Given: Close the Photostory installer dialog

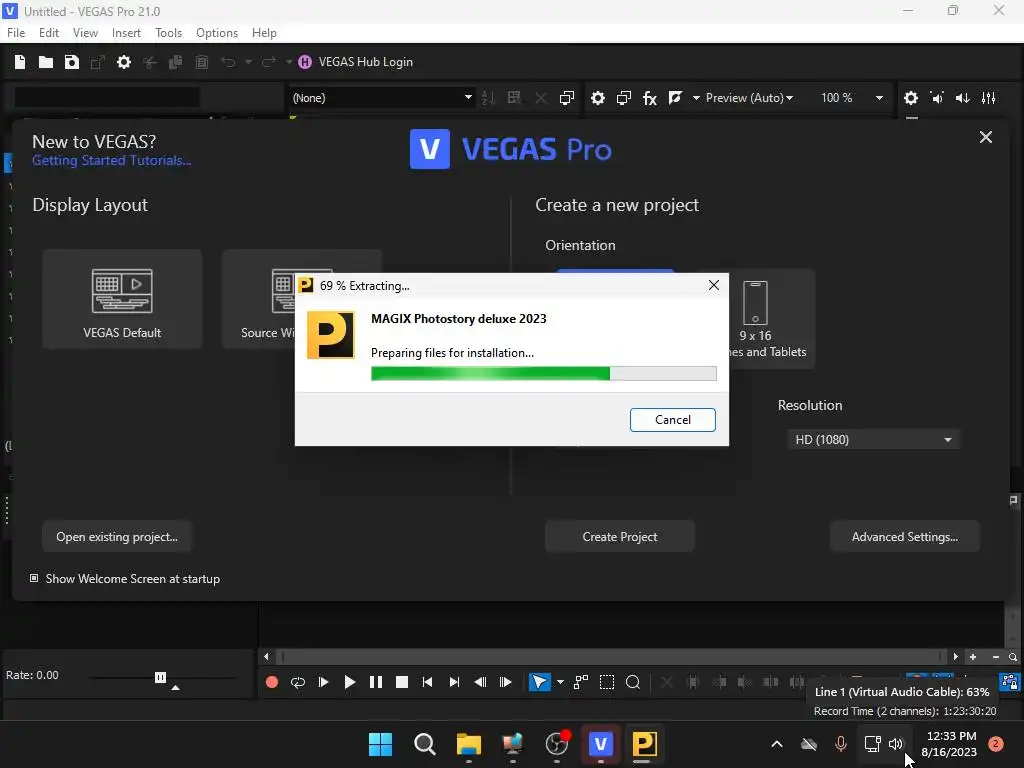Looking at the screenshot, I should pos(714,285).
